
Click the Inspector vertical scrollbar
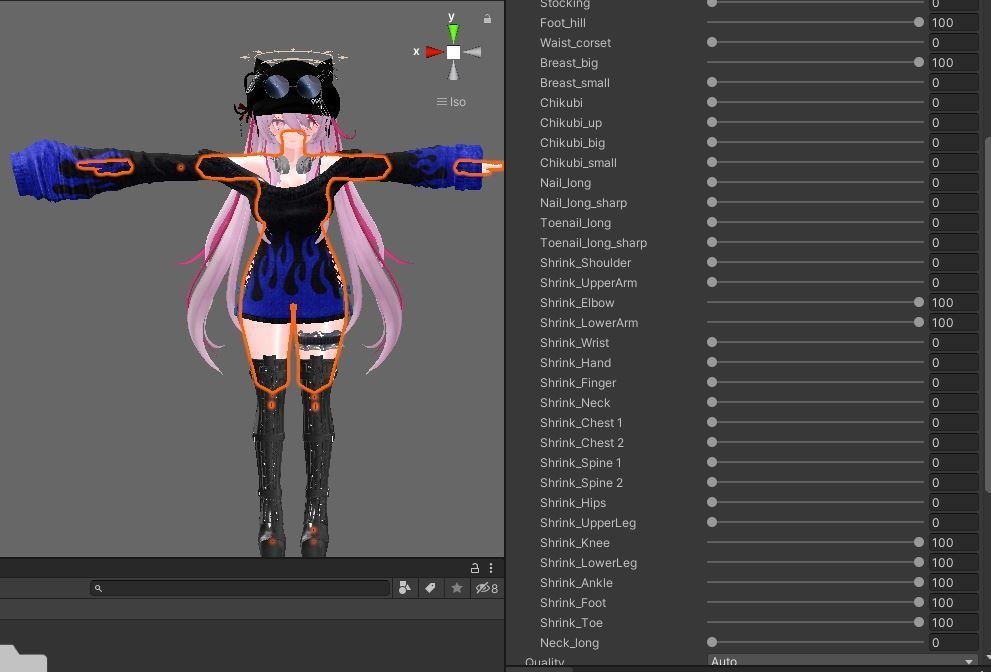click(988, 313)
